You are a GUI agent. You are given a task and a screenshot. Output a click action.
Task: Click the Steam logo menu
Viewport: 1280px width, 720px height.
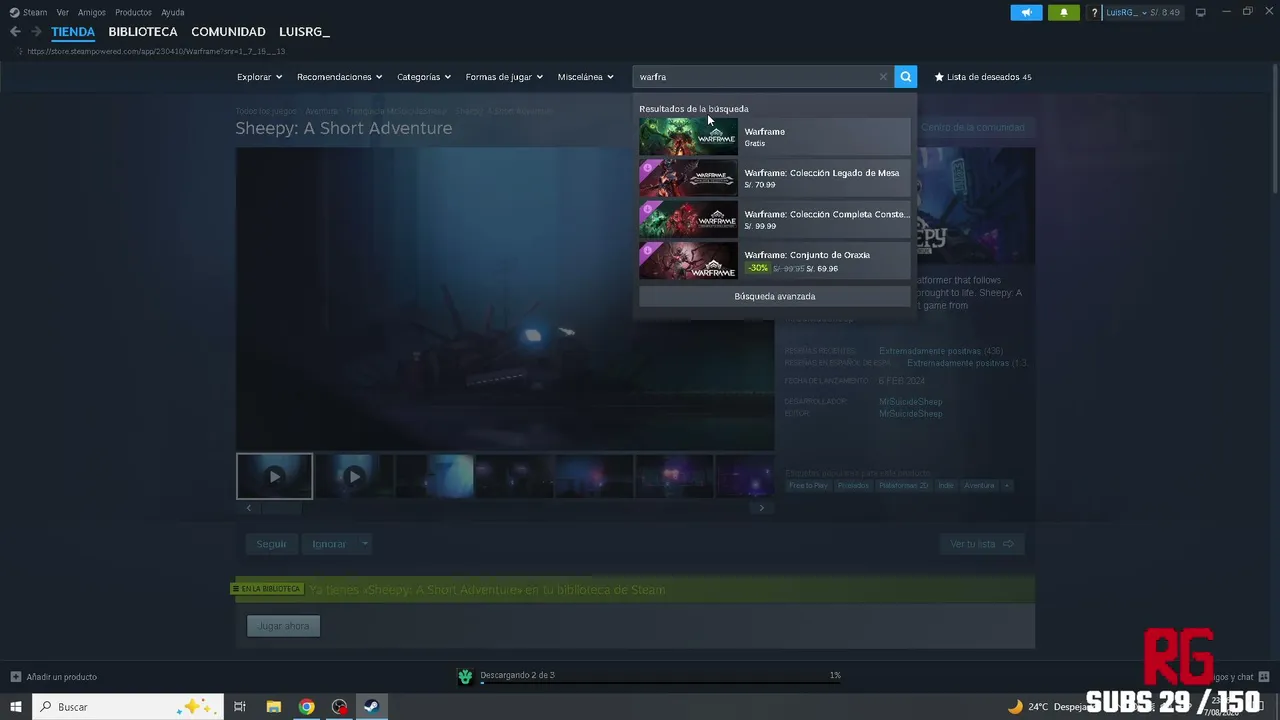[14, 12]
